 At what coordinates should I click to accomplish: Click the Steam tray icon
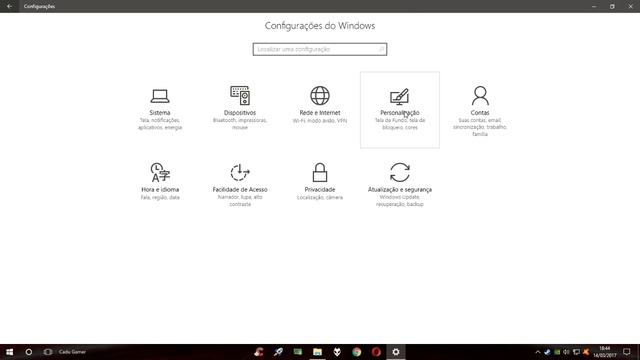pyautogui.click(x=547, y=352)
